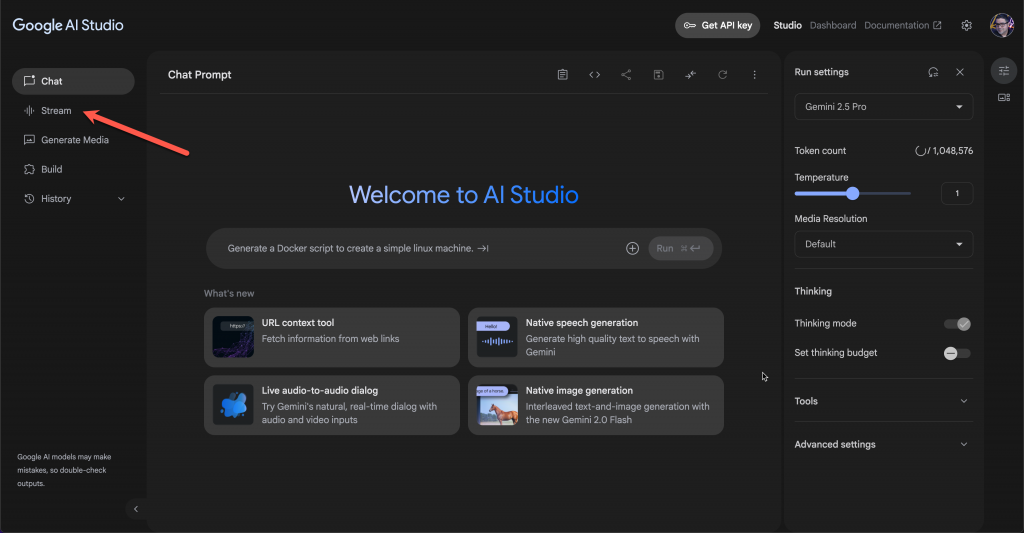Screen dimensions: 1024x533
Task: Save the prompt with the disk icon
Action: click(x=658, y=75)
